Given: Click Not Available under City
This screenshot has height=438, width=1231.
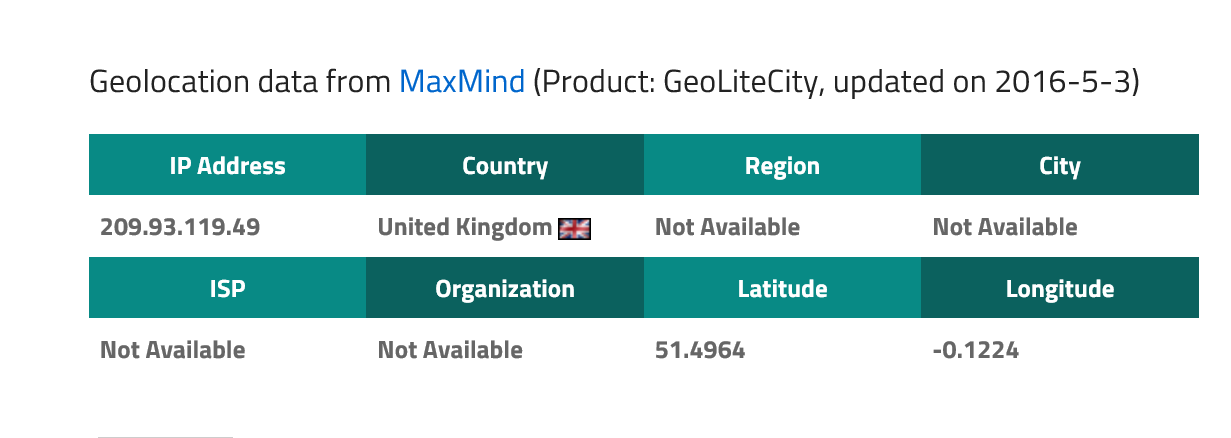Looking at the screenshot, I should point(1005,227).
